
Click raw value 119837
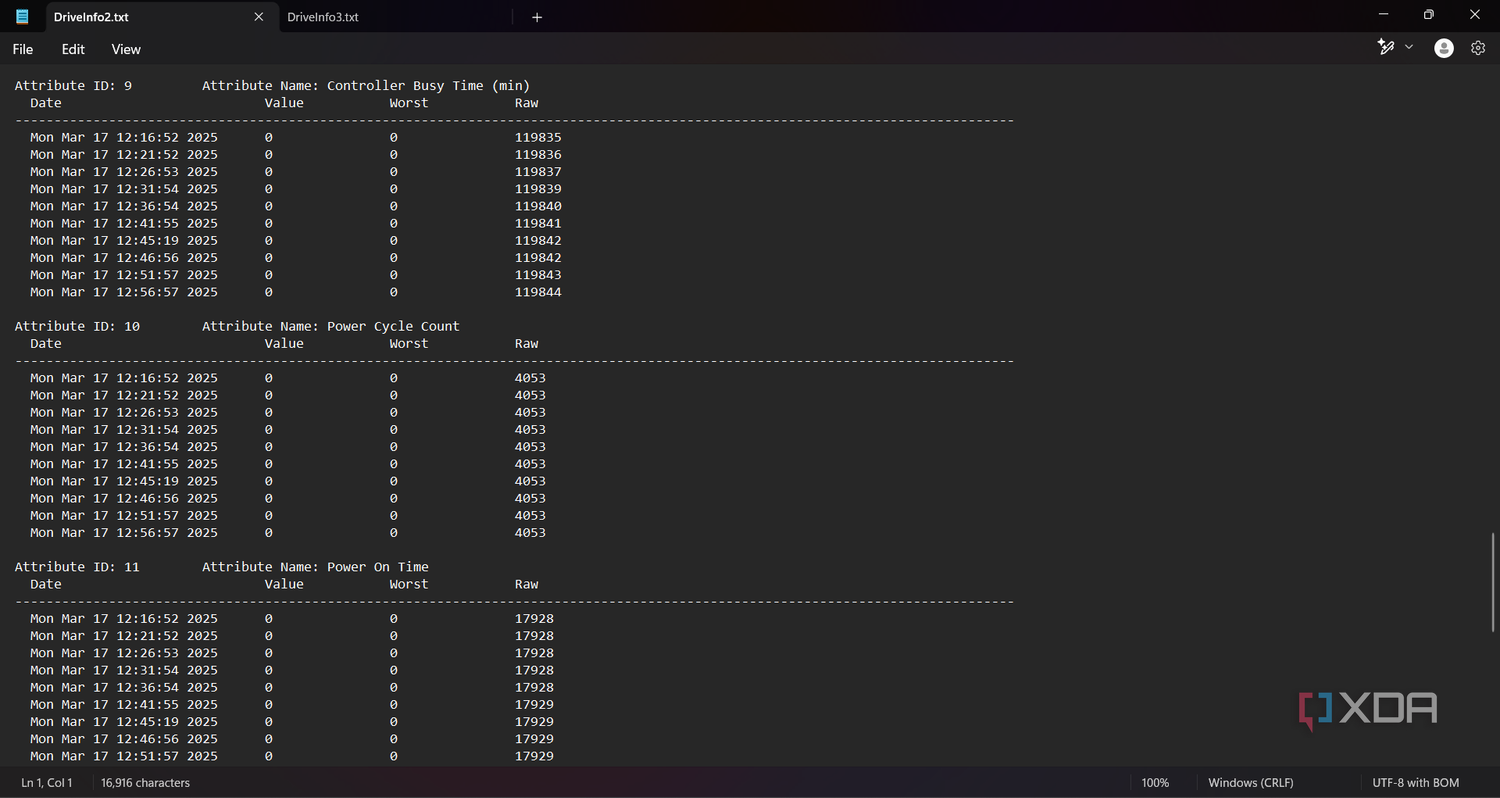coord(538,172)
